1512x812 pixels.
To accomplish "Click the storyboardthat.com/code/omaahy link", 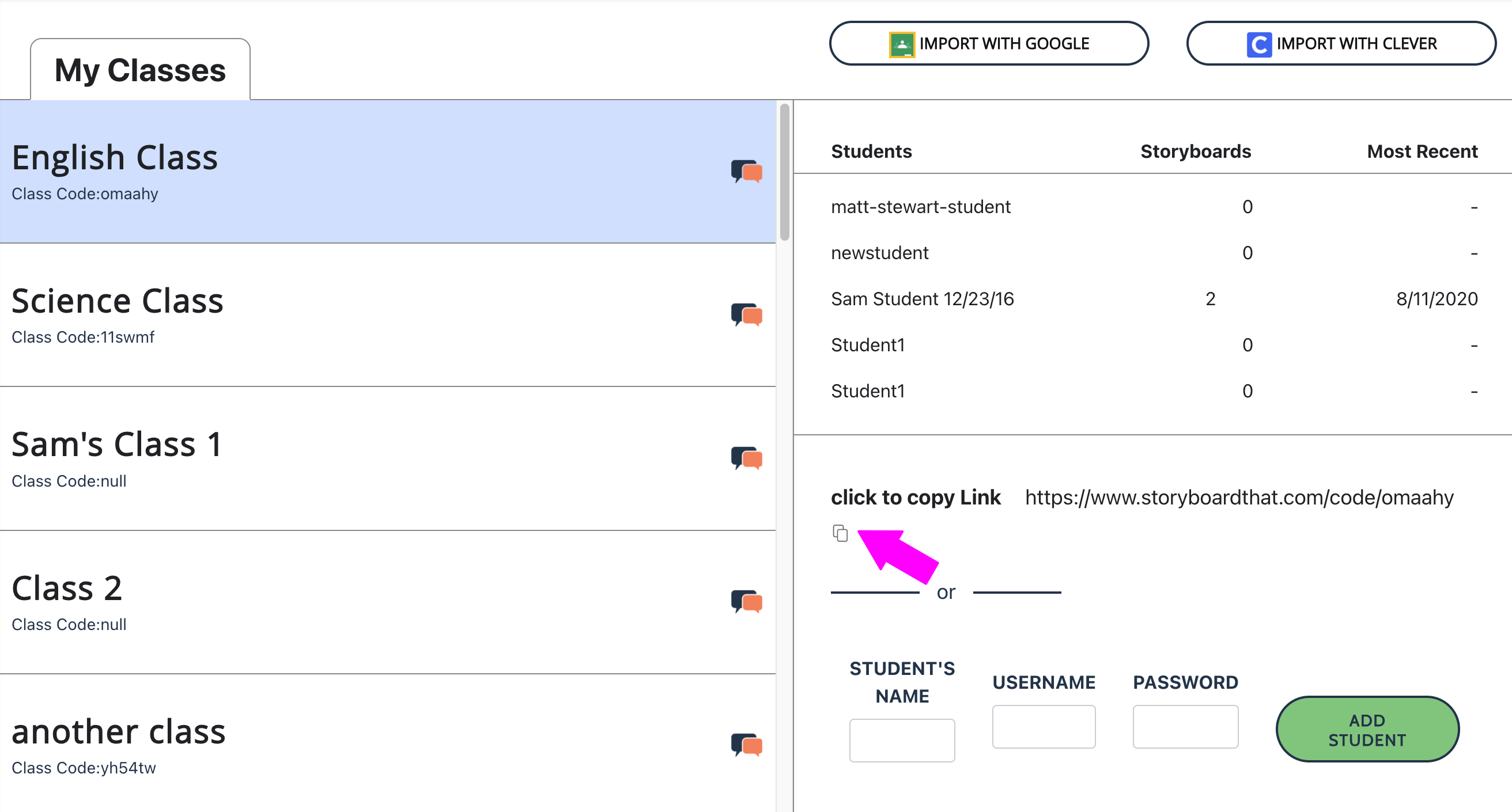I will (x=1239, y=497).
